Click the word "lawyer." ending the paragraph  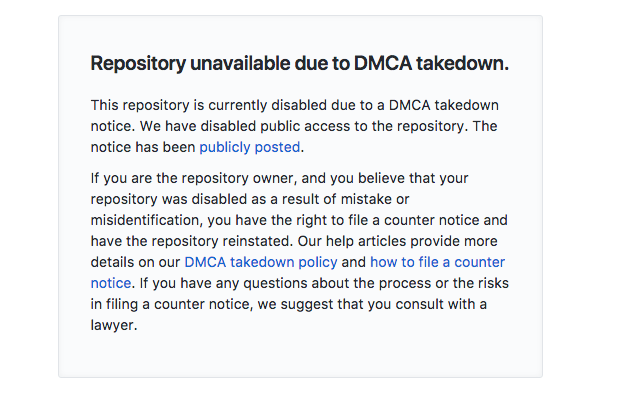pyautogui.click(x=113, y=325)
